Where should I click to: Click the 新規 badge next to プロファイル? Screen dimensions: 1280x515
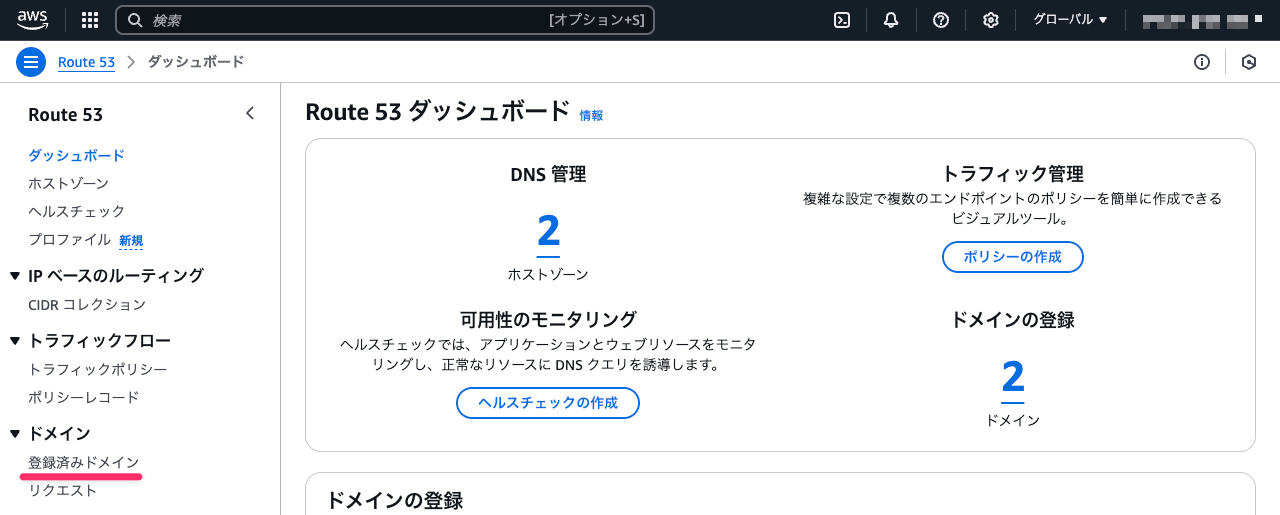tap(131, 241)
